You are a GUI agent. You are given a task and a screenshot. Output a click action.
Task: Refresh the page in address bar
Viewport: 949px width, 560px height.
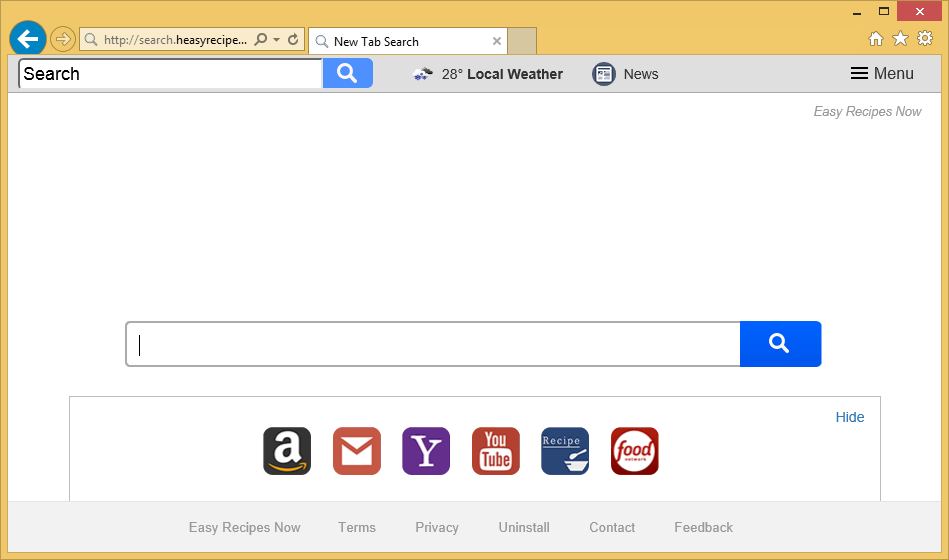click(293, 40)
